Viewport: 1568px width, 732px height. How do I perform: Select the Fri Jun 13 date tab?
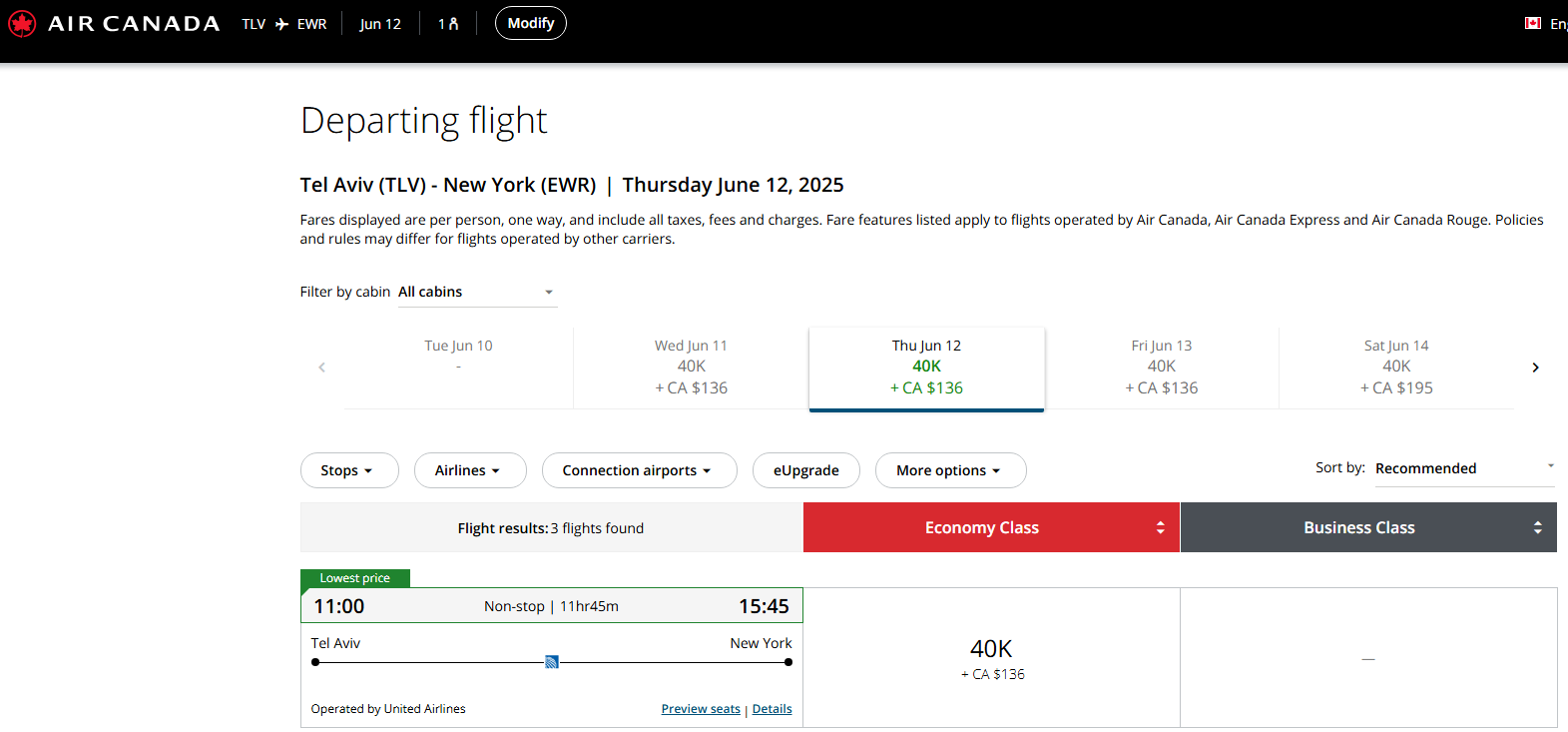1162,367
